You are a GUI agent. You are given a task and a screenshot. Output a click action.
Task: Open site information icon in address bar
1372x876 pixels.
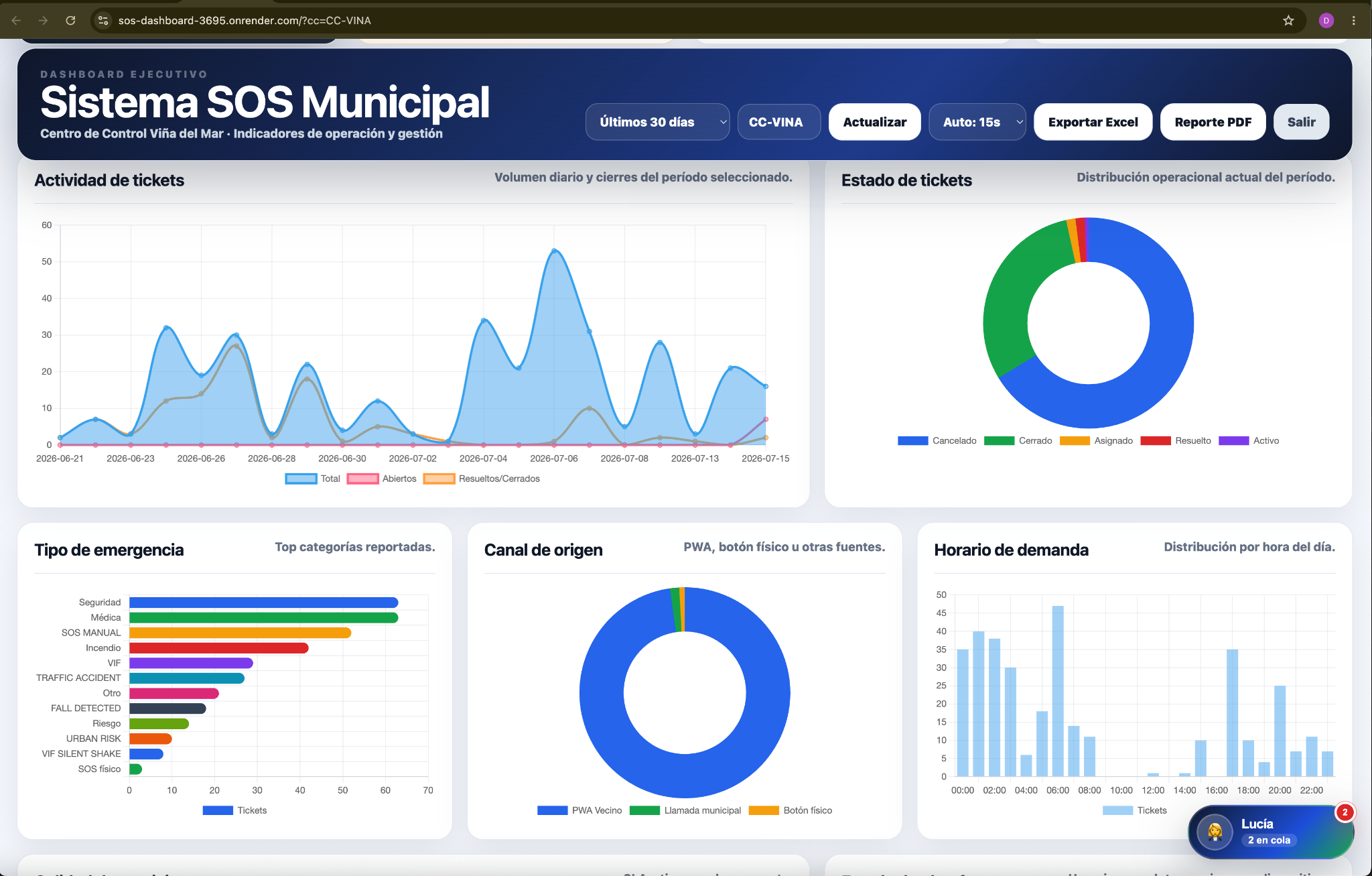[103, 20]
